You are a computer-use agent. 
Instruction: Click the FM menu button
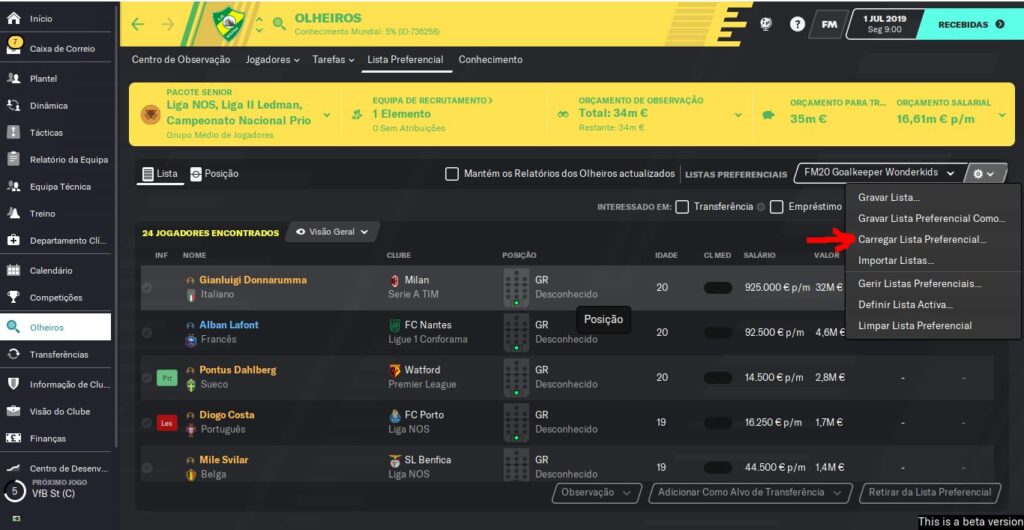tap(829, 24)
